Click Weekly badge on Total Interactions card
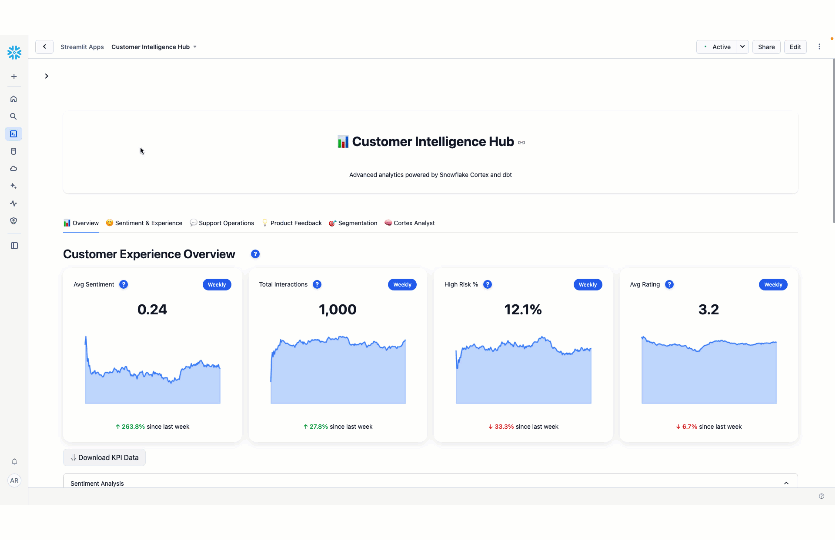This screenshot has width=835, height=540. (402, 284)
